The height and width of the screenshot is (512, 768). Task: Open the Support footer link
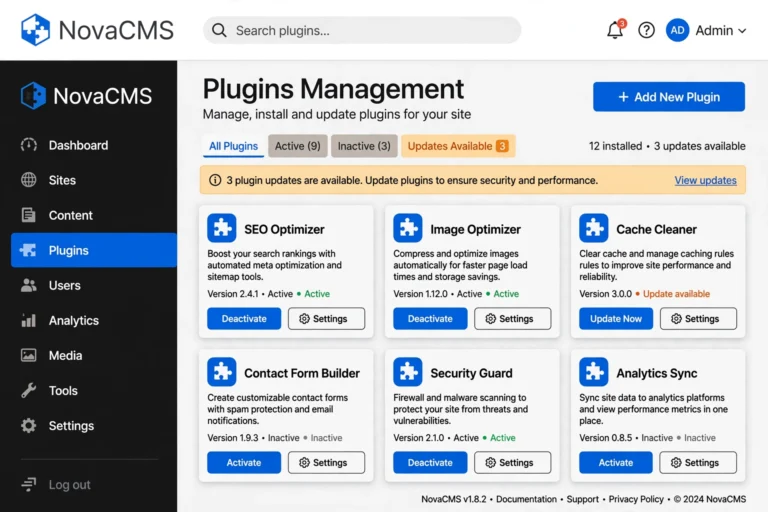(582, 499)
